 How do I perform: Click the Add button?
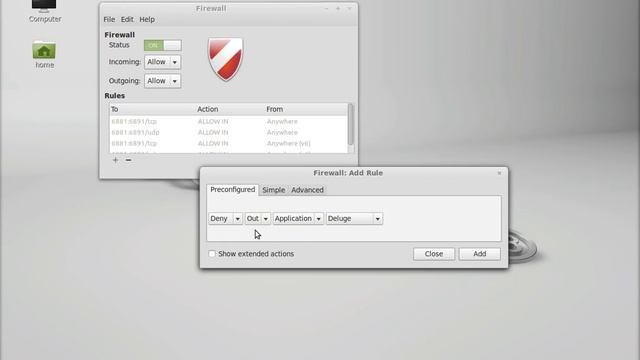tap(480, 254)
